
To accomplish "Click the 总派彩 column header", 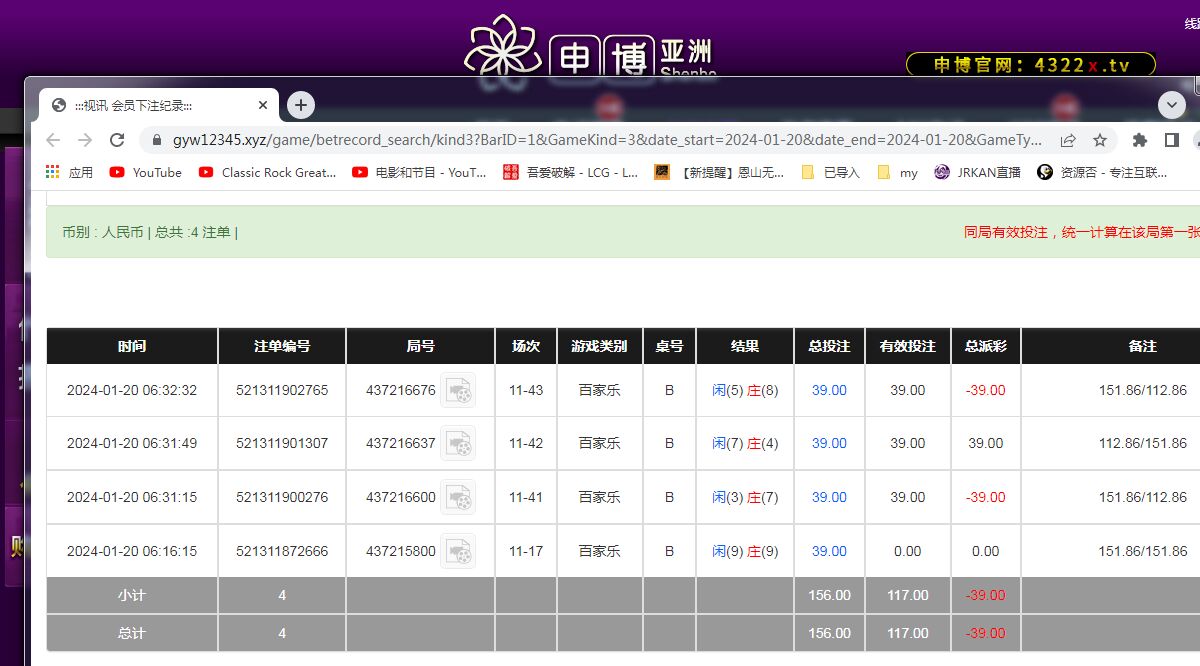I will click(x=986, y=346).
